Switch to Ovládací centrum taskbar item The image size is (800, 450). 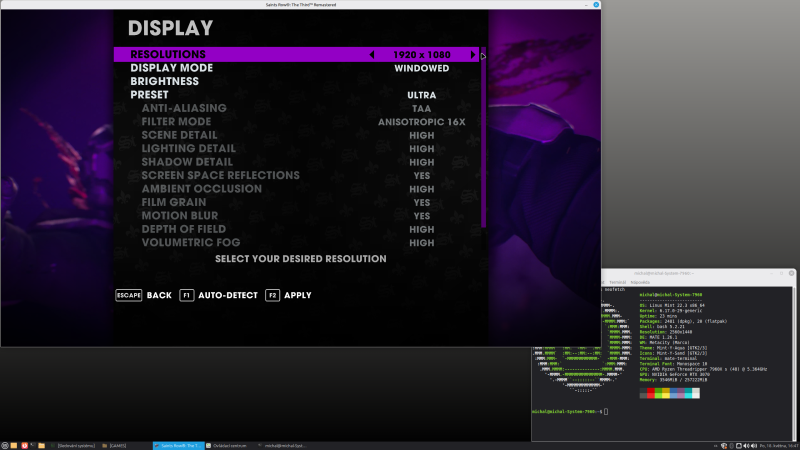[x=227, y=445]
